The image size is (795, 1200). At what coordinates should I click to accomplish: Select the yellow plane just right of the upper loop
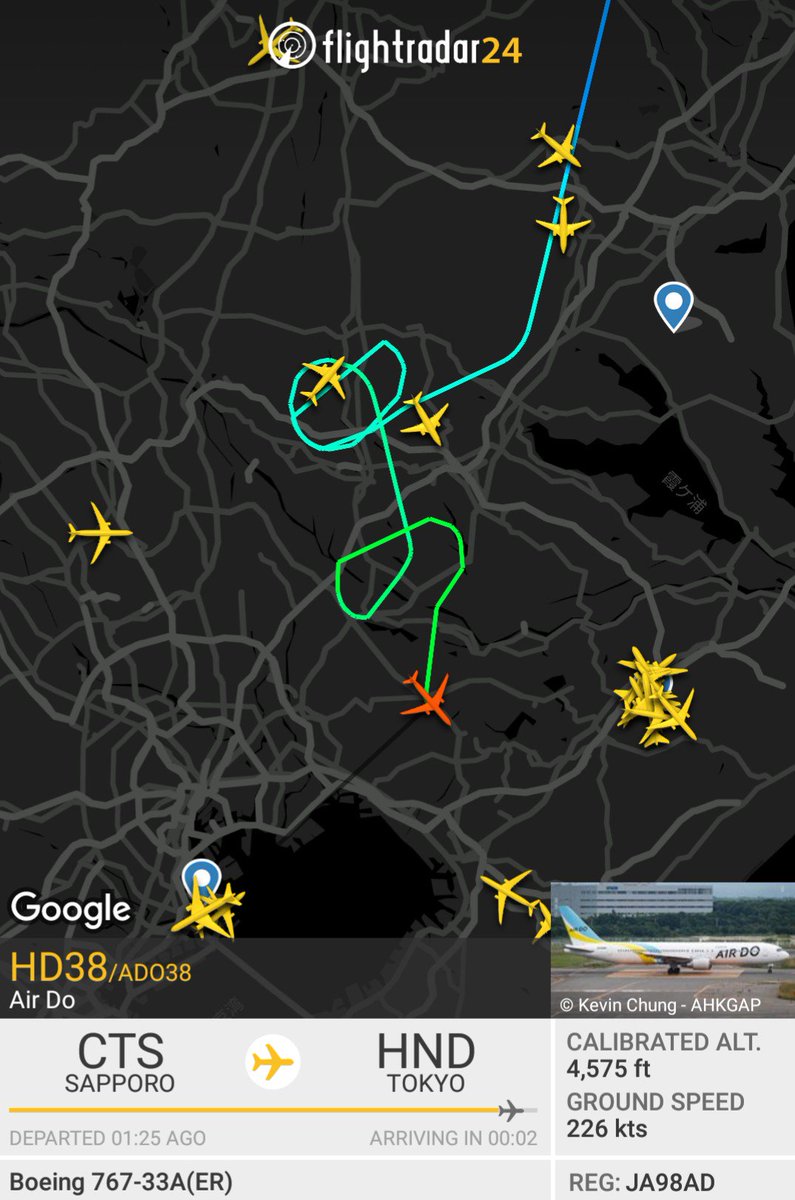coord(426,418)
